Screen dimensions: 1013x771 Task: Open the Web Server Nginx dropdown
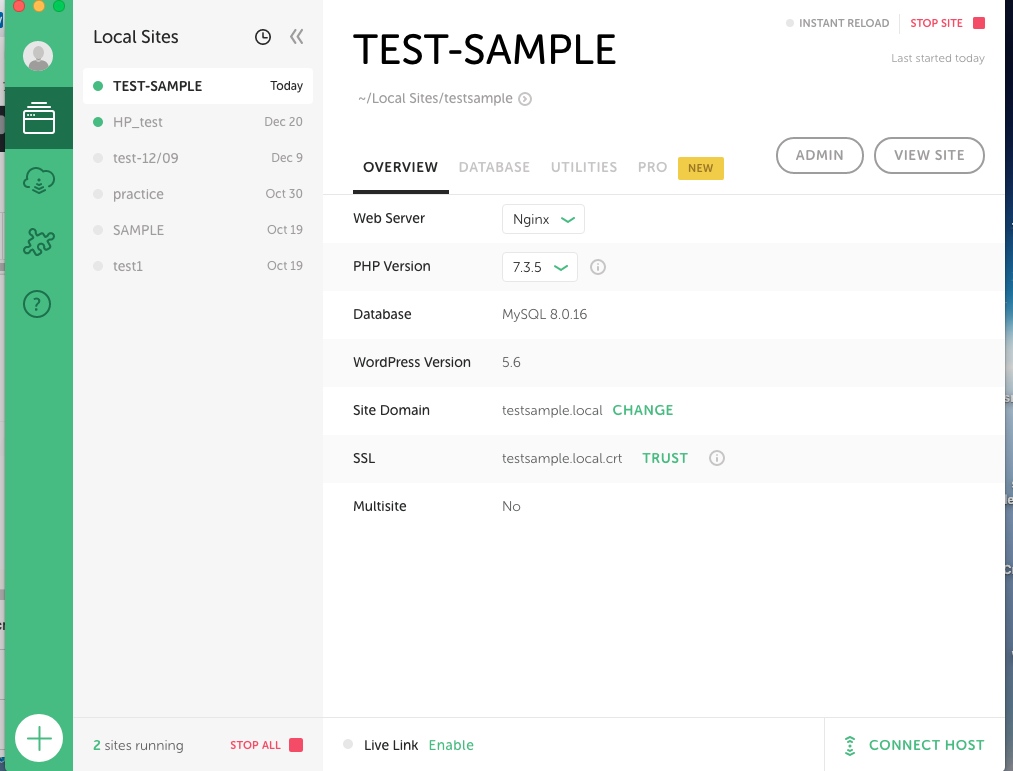543,219
